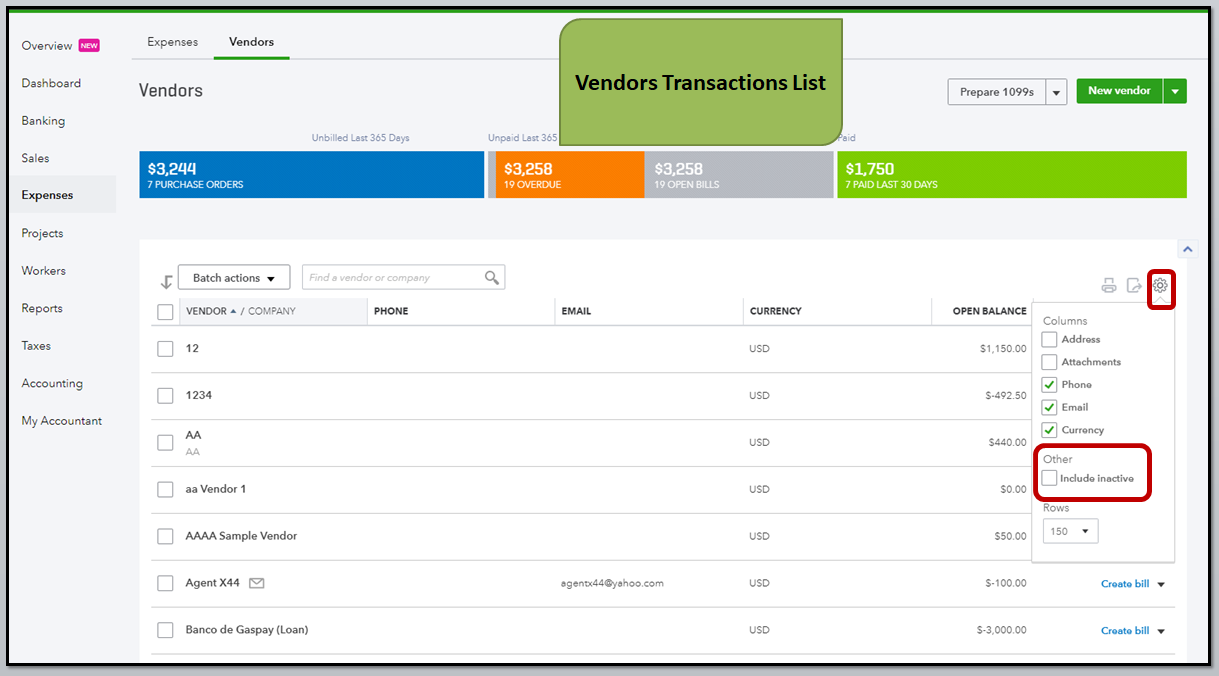Screen dimensions: 1219x676
Task: Select the checkbox for Agent X44
Action: pos(165,584)
